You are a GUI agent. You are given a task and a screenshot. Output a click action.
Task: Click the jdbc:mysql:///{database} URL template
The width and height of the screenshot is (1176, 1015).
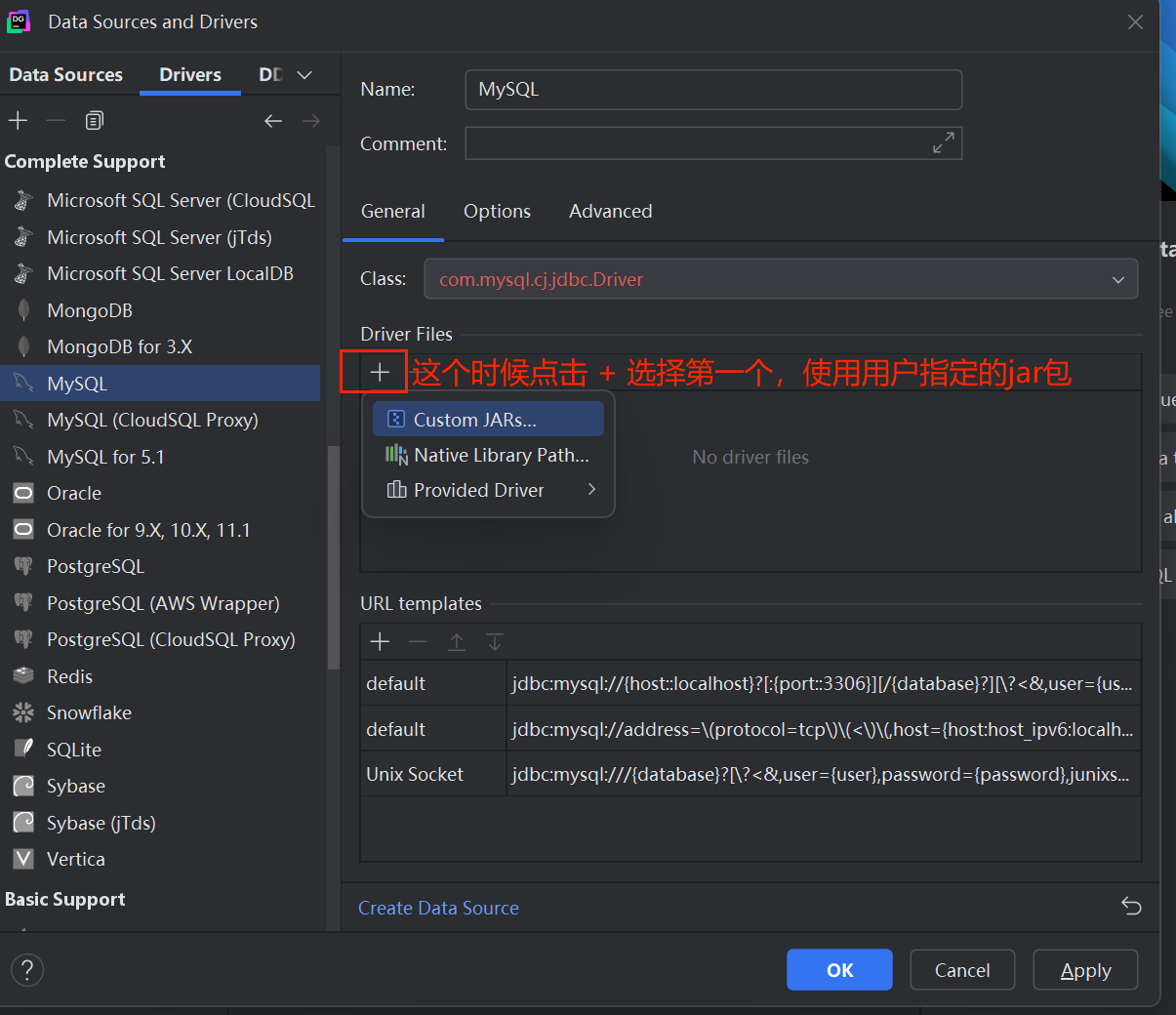[x=823, y=774]
